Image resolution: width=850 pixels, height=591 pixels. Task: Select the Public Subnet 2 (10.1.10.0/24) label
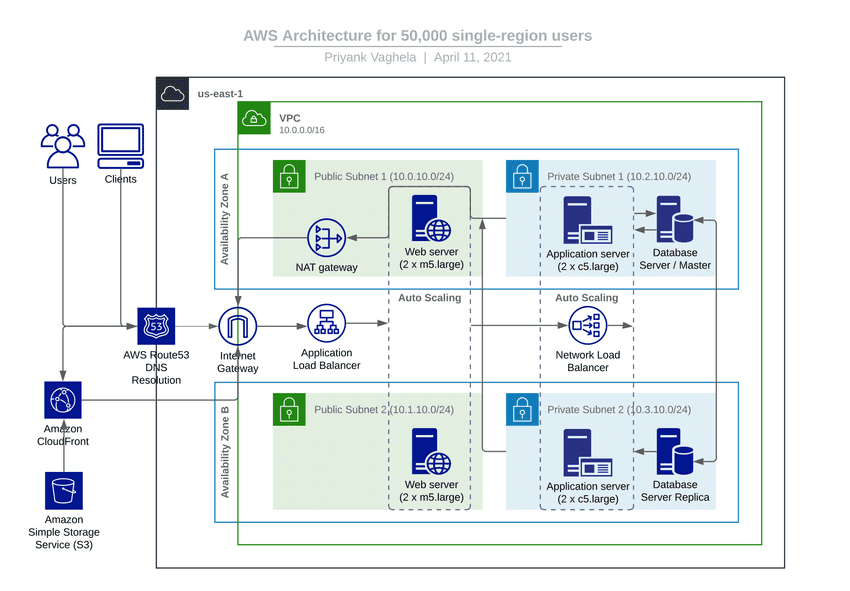(x=384, y=410)
